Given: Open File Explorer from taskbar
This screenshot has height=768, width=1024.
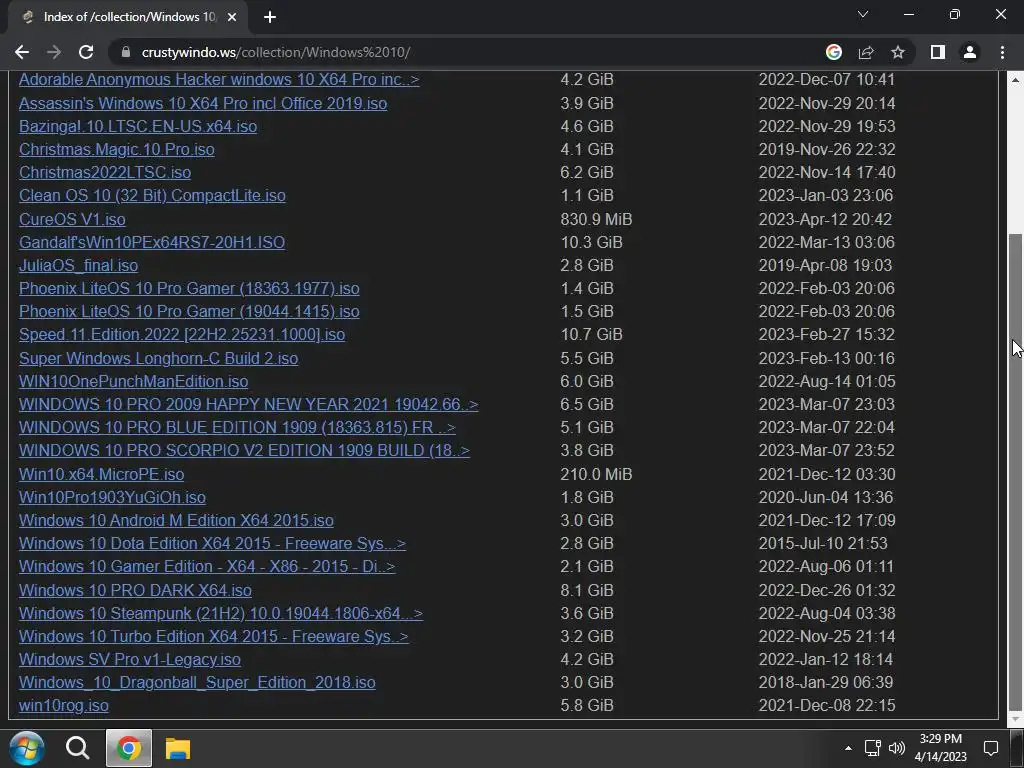Looking at the screenshot, I should 178,748.
